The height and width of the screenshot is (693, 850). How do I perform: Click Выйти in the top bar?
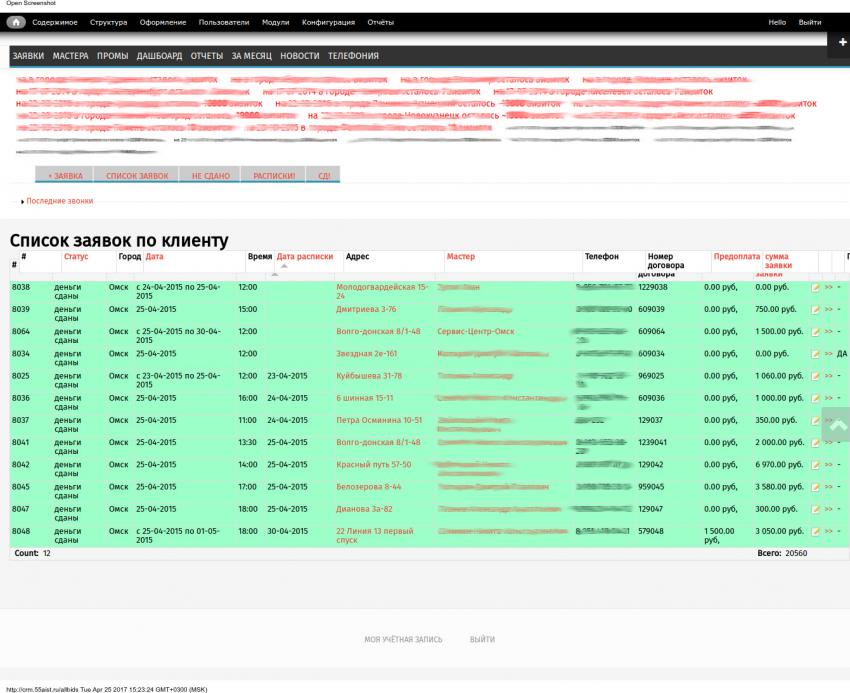809,22
